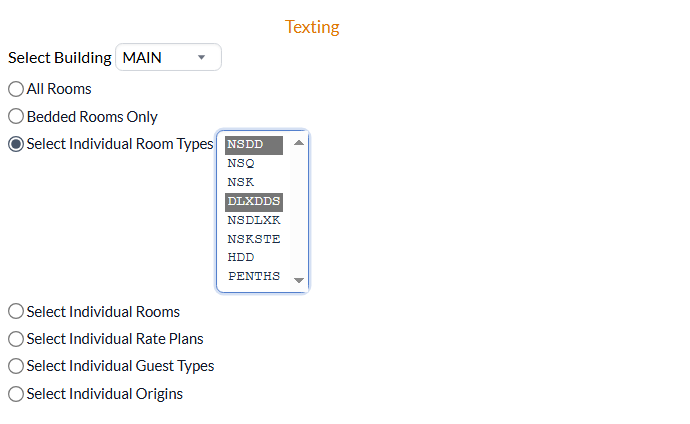Open the Select Building dropdown
690x424 pixels.
(168, 57)
